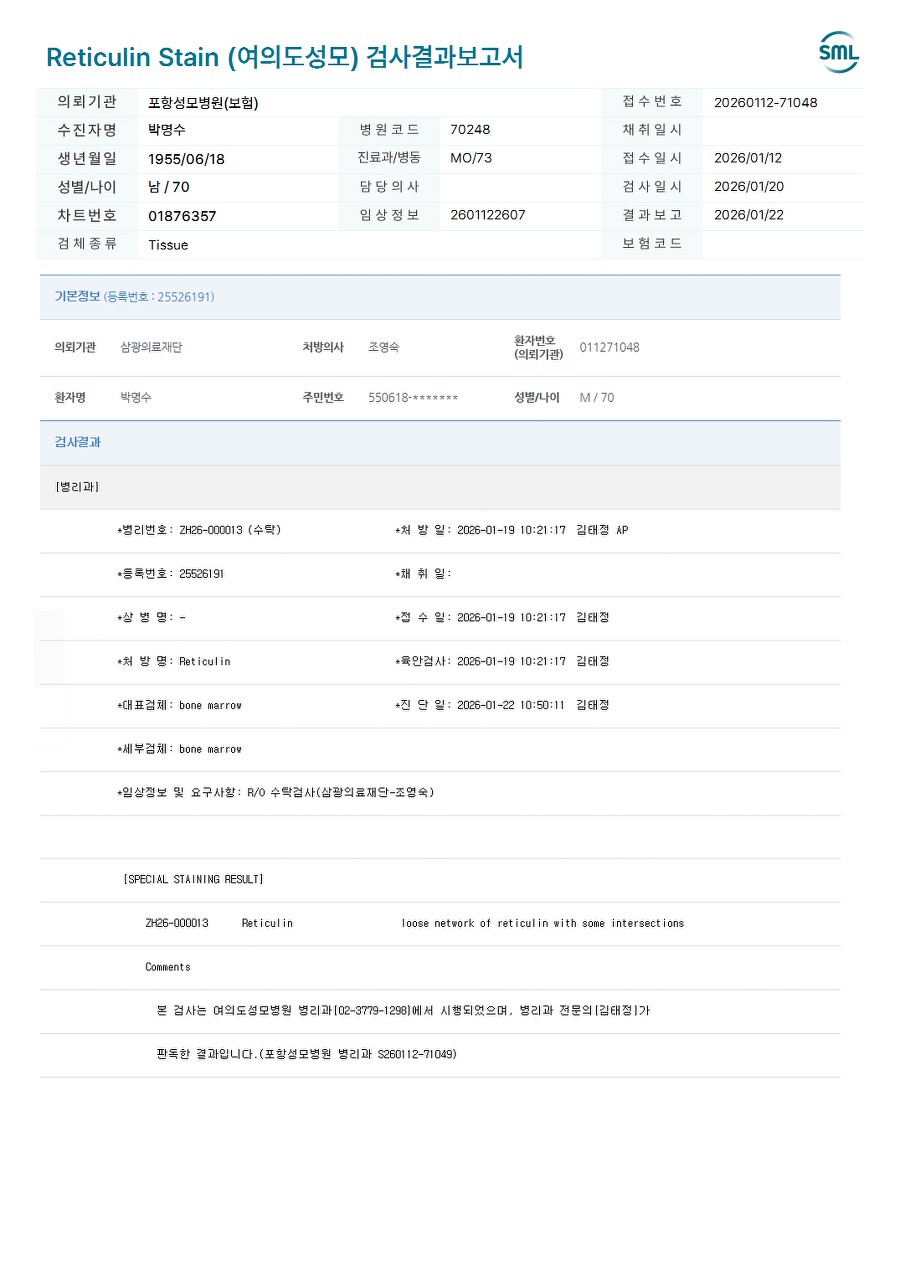
Task: Click the Reticulin stain name in results
Action: pyautogui.click(x=267, y=924)
